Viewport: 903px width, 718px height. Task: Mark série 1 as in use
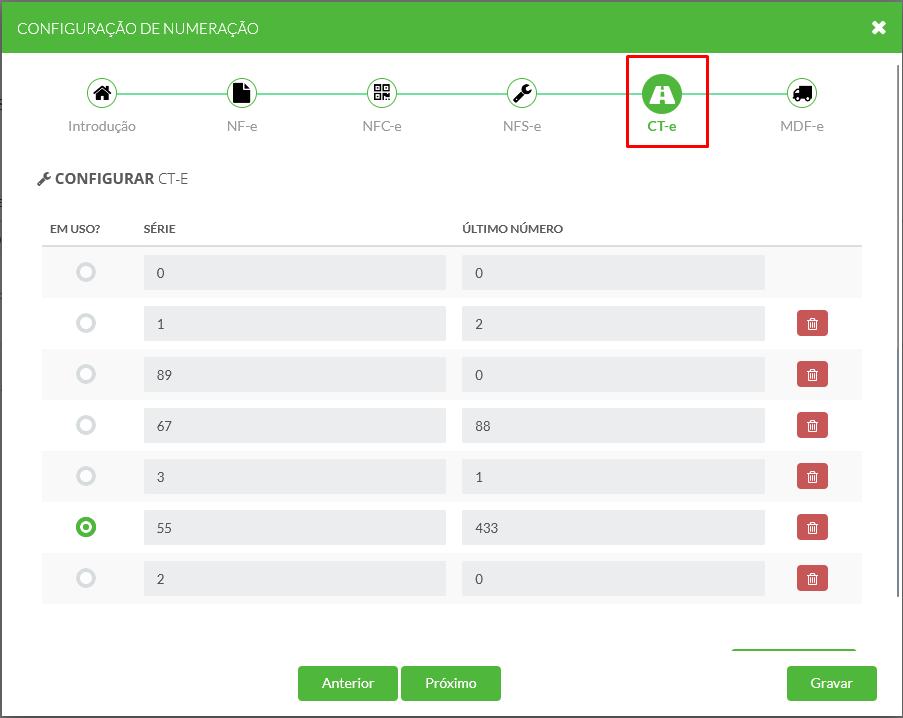[x=86, y=323]
